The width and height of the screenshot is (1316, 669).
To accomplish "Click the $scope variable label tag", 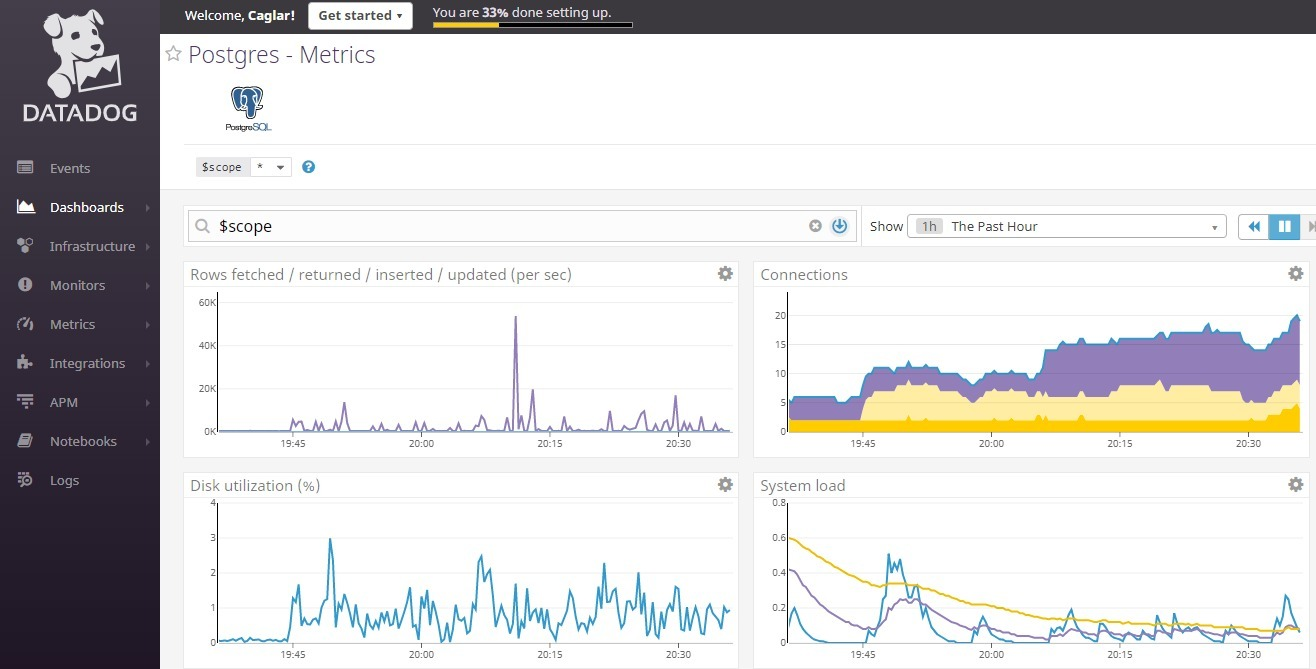I will (222, 167).
